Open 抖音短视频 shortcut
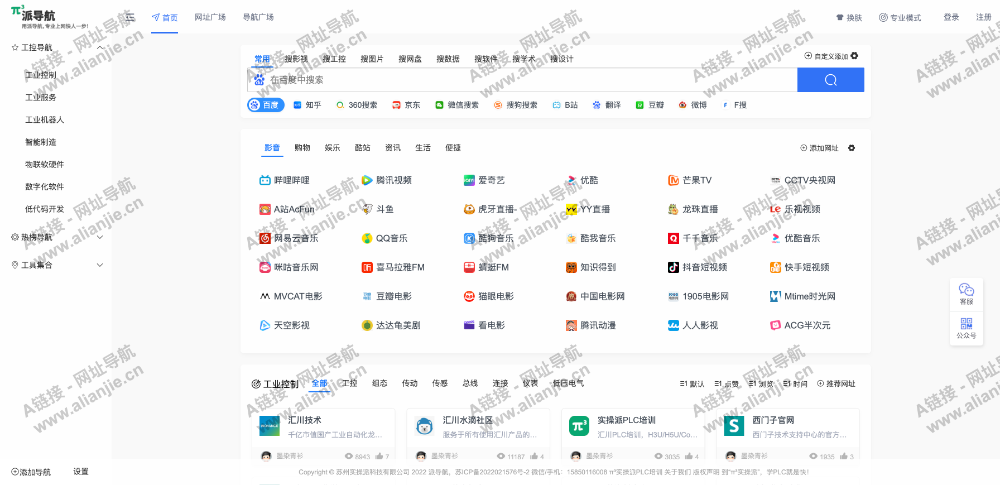 (x=697, y=267)
